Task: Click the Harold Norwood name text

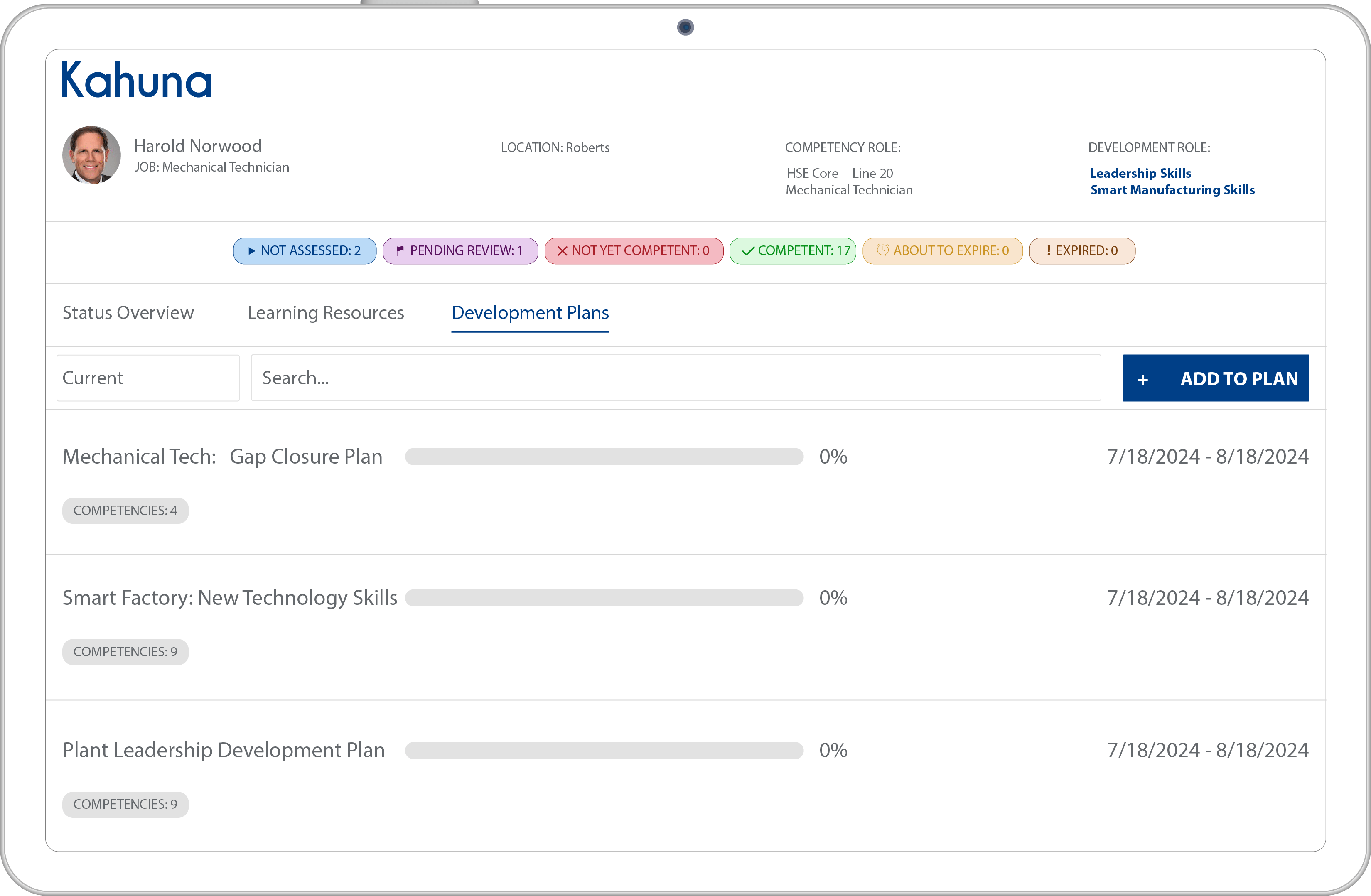Action: click(198, 146)
